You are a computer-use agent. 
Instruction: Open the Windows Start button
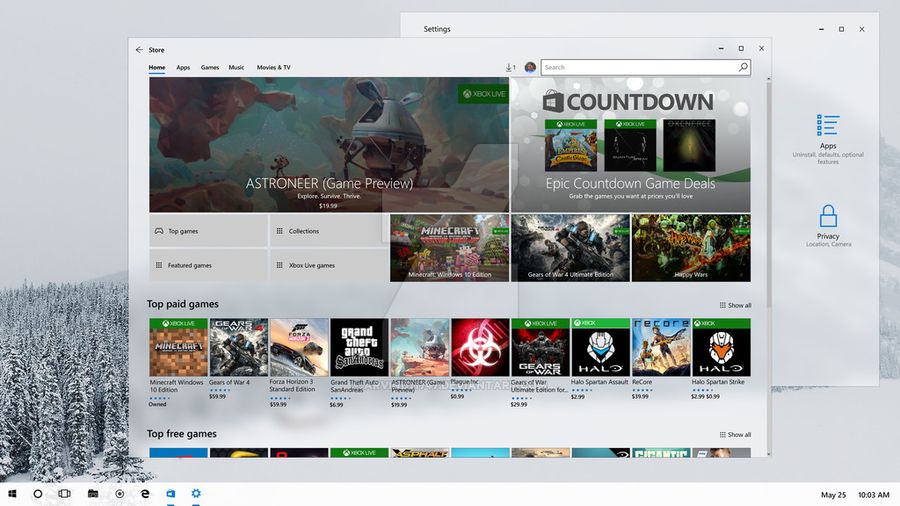click(x=12, y=493)
